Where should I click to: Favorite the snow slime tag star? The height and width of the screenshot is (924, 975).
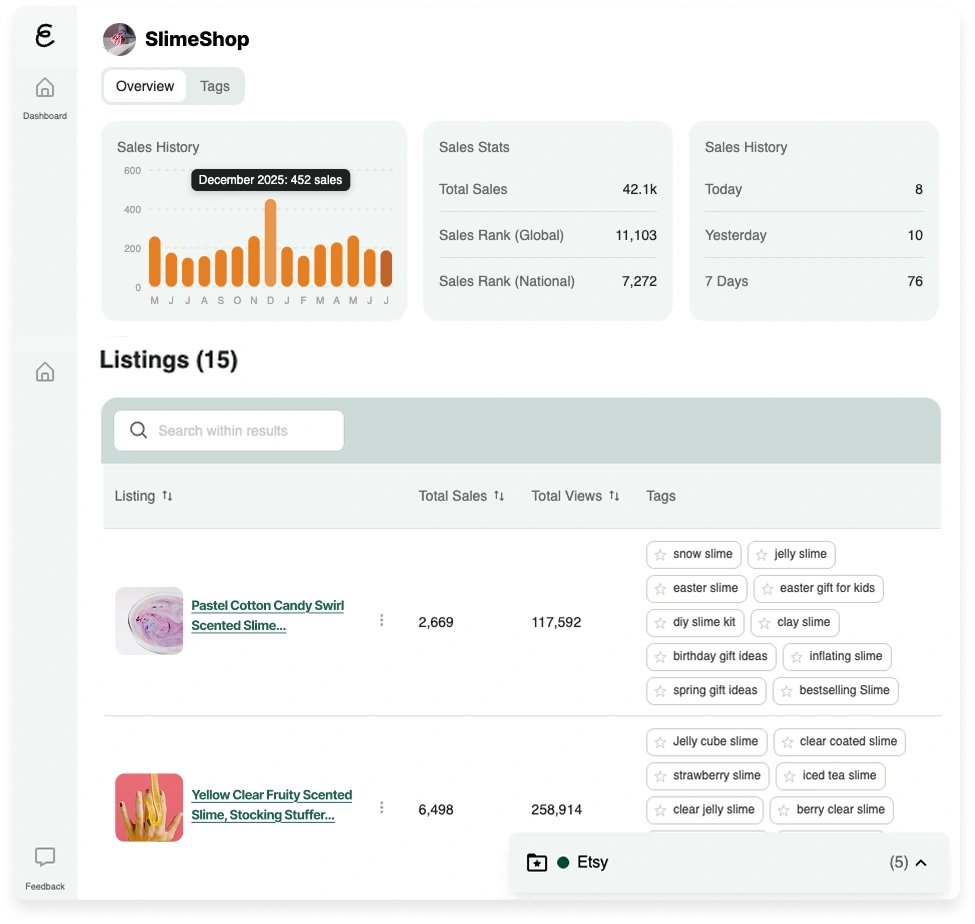[x=660, y=555]
